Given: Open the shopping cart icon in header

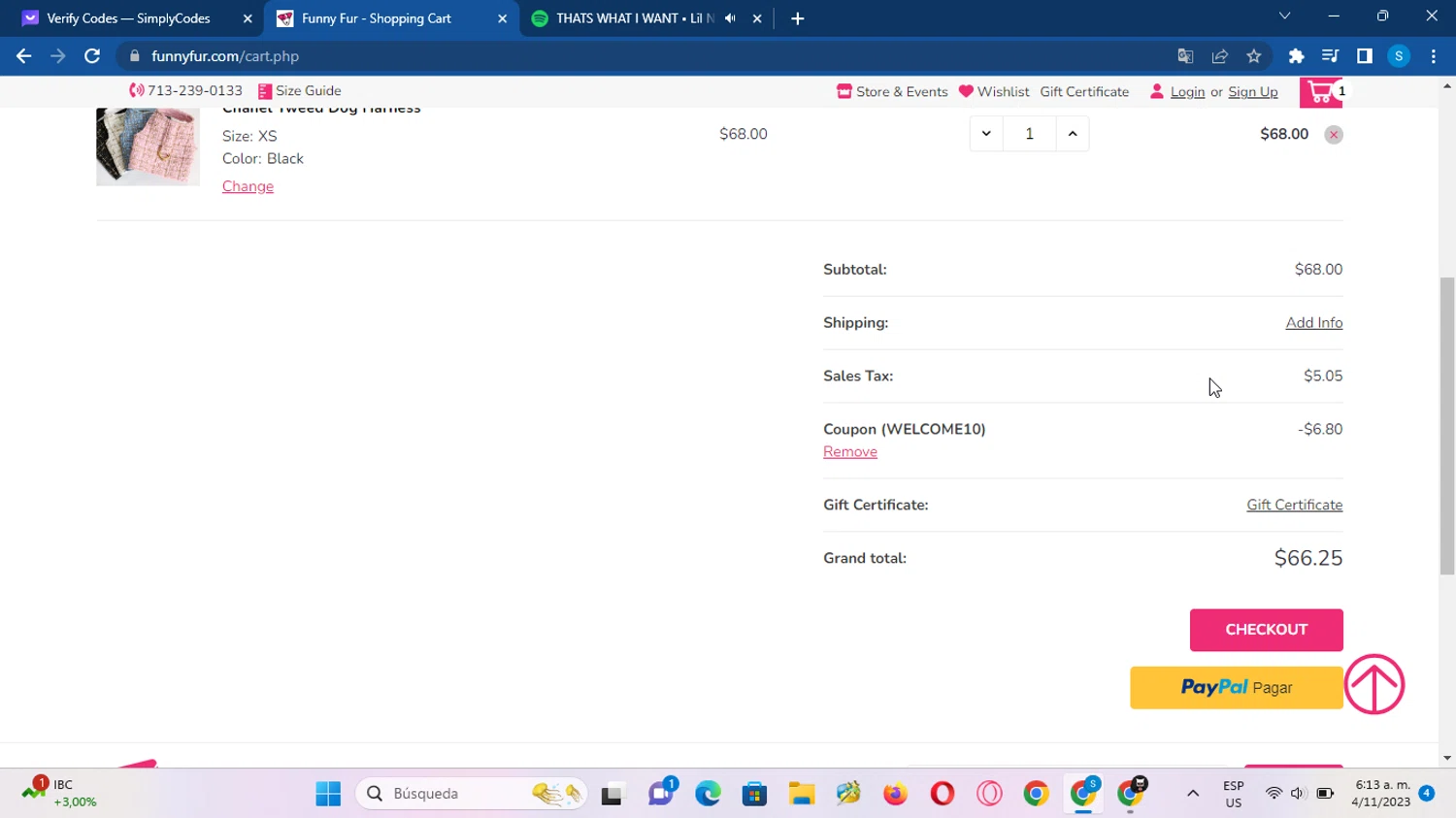Looking at the screenshot, I should [x=1321, y=92].
